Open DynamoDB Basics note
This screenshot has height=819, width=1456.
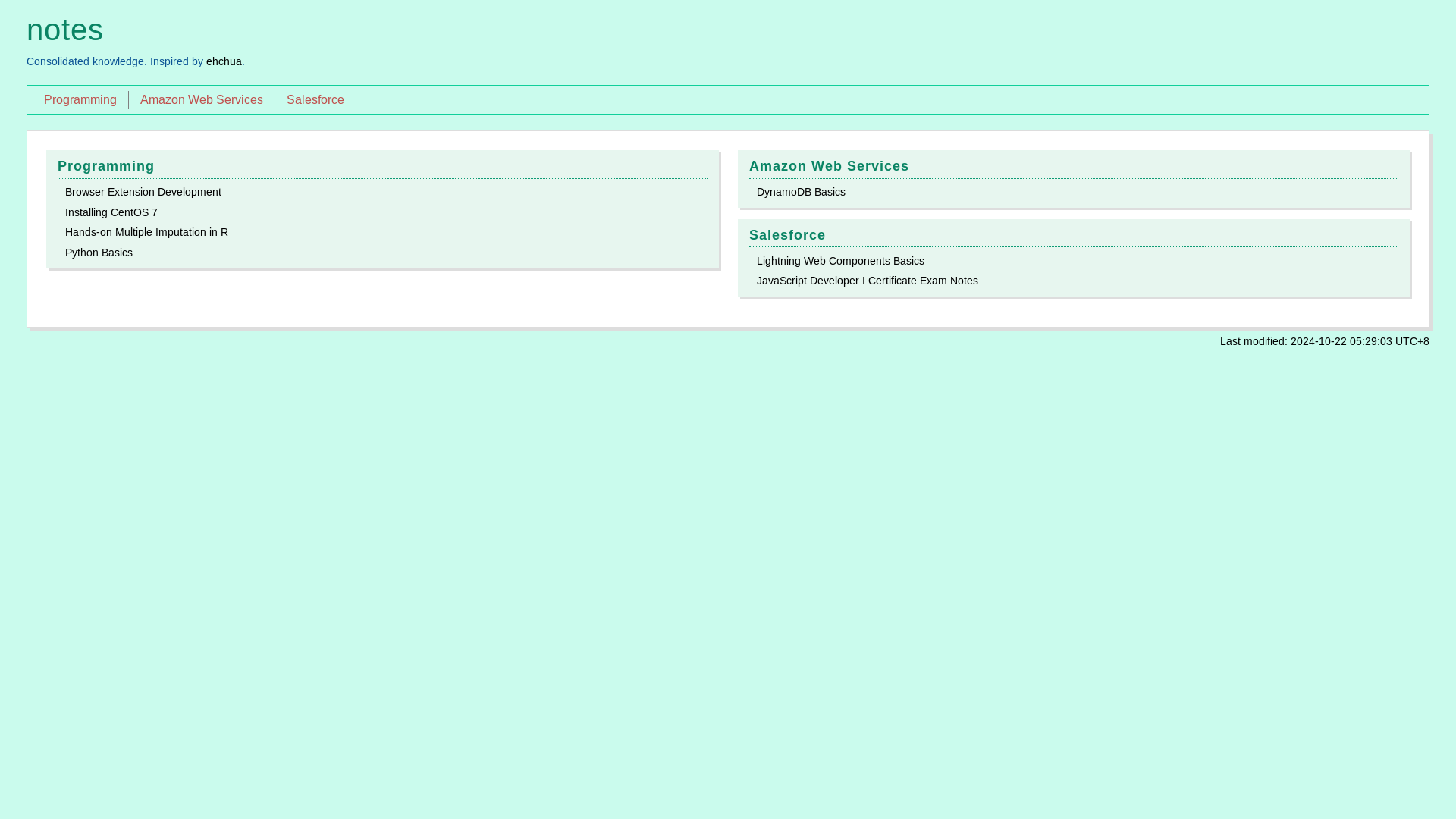pos(801,192)
